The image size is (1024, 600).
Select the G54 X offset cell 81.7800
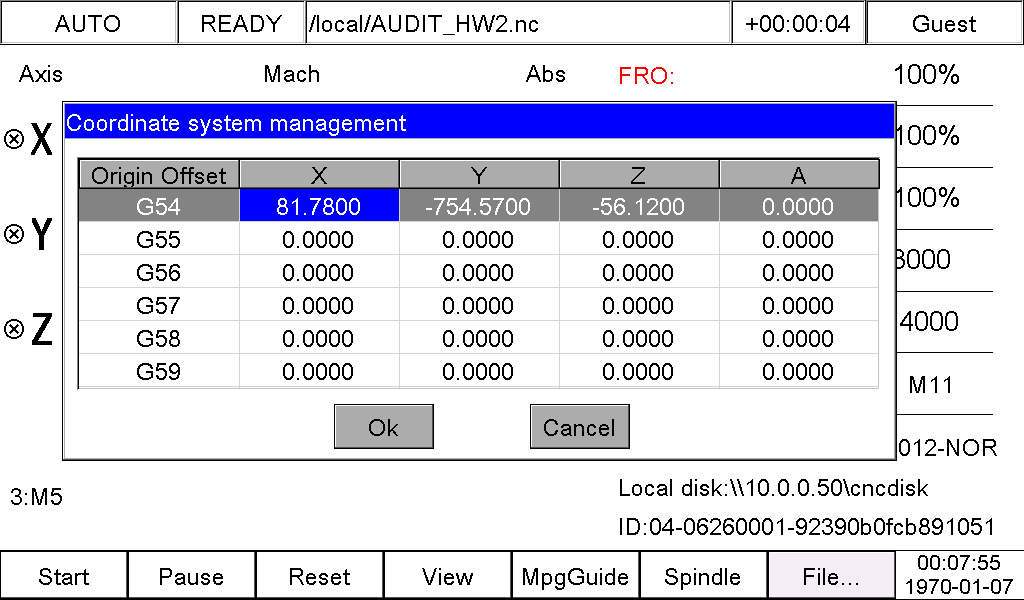[319, 206]
